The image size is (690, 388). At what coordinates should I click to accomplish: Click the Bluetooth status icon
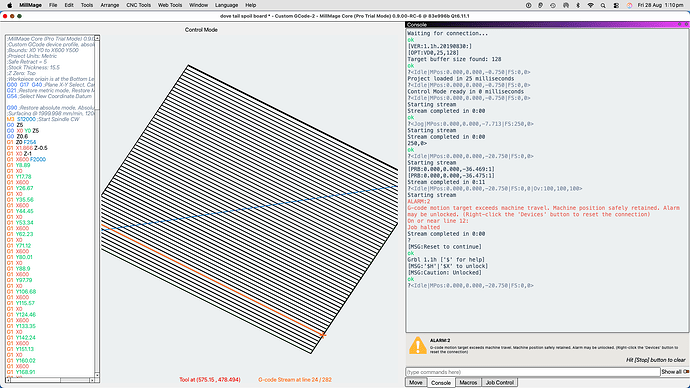tap(578, 5)
